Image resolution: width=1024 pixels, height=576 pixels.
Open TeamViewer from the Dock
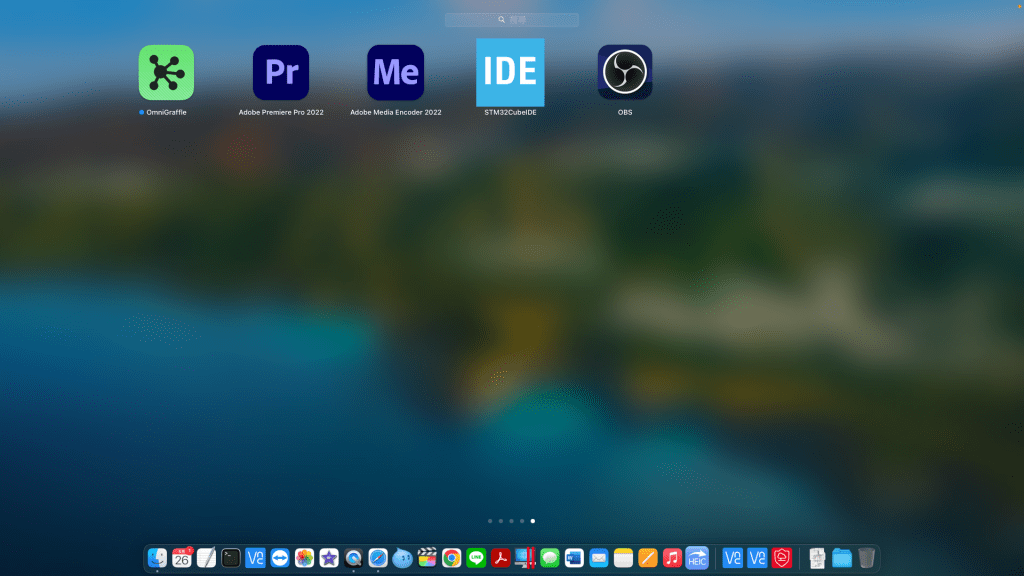[280, 558]
